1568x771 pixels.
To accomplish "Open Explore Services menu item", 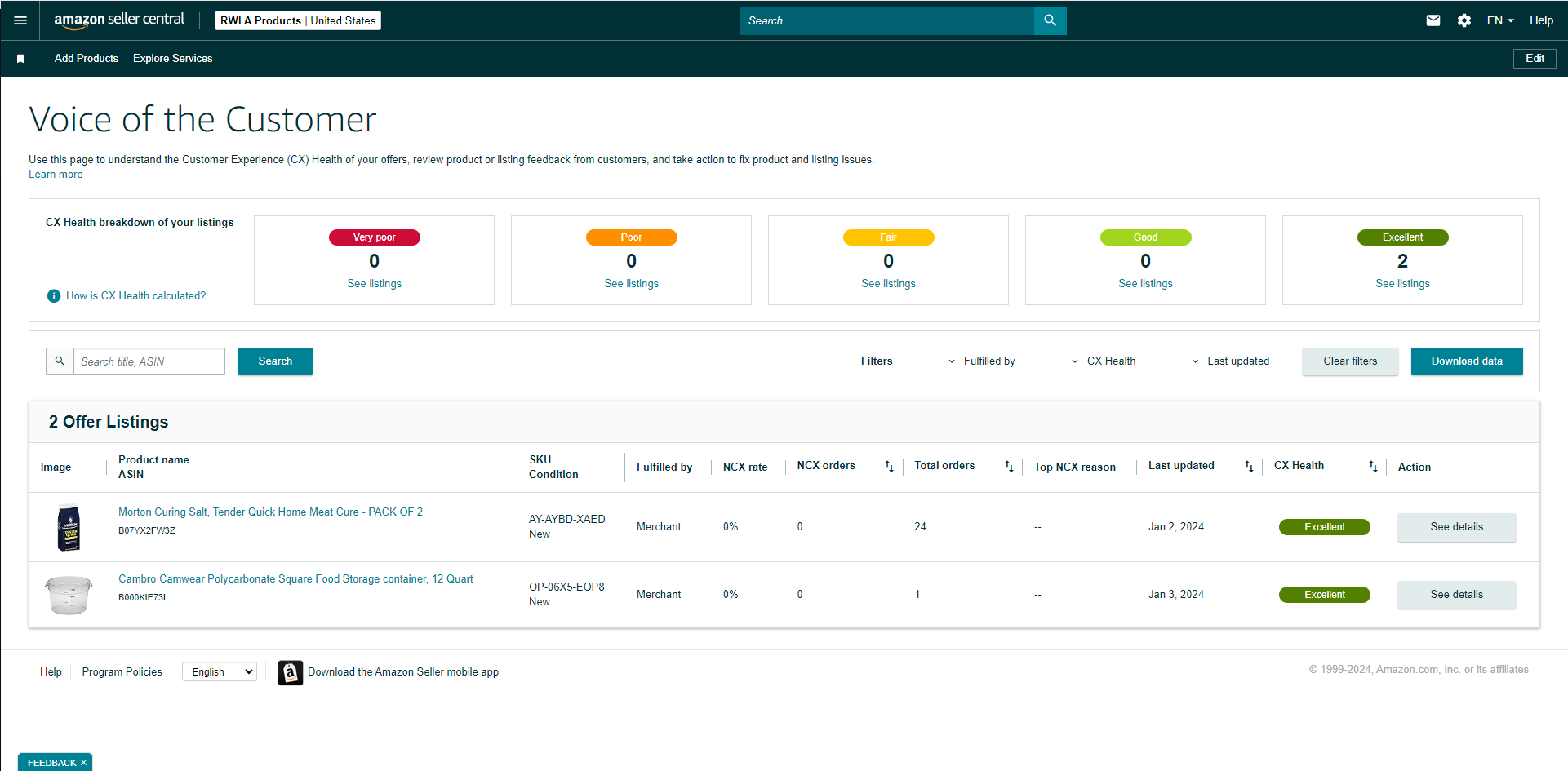I will click(x=173, y=59).
